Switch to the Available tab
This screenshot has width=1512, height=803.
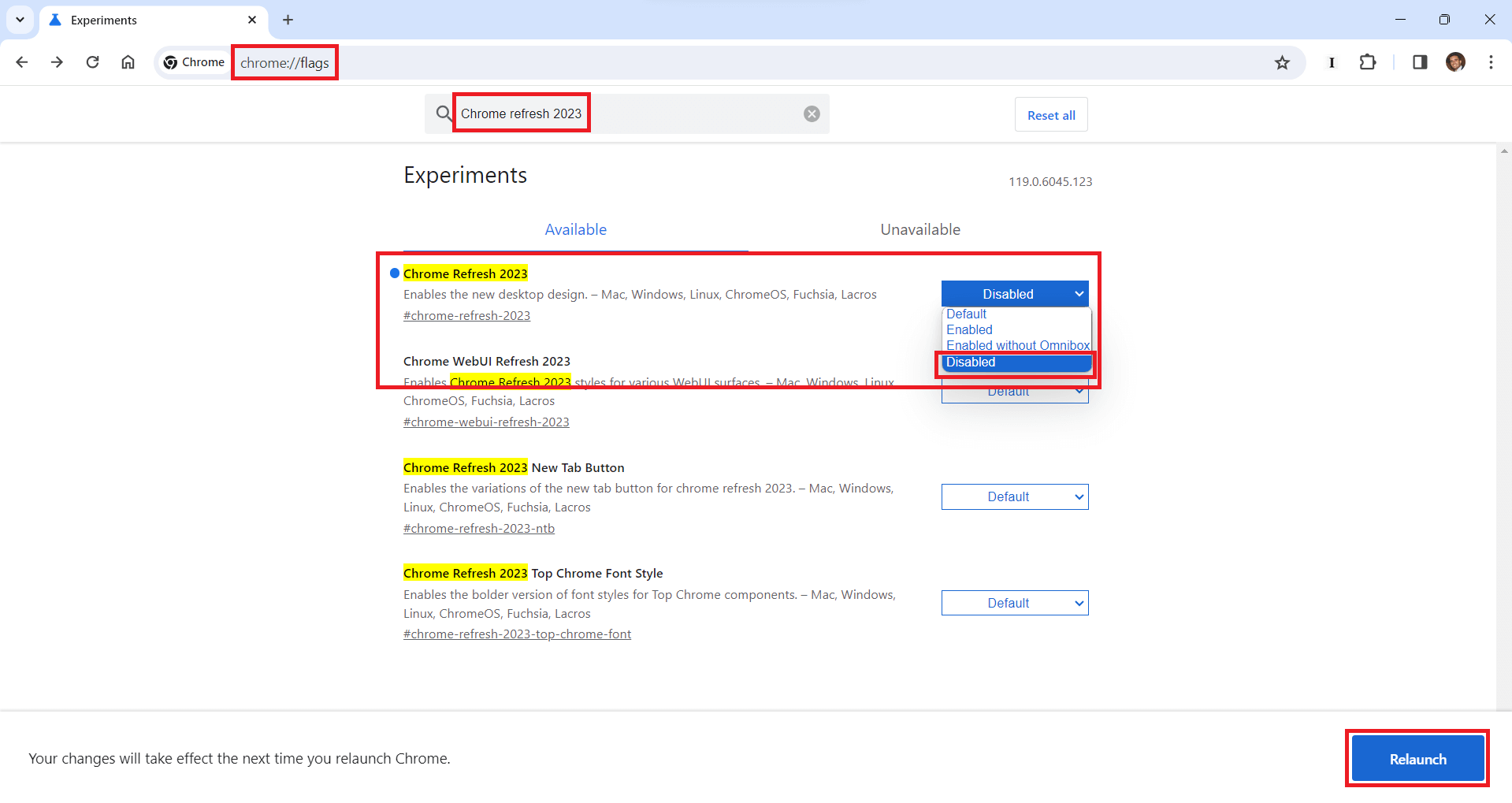576,229
